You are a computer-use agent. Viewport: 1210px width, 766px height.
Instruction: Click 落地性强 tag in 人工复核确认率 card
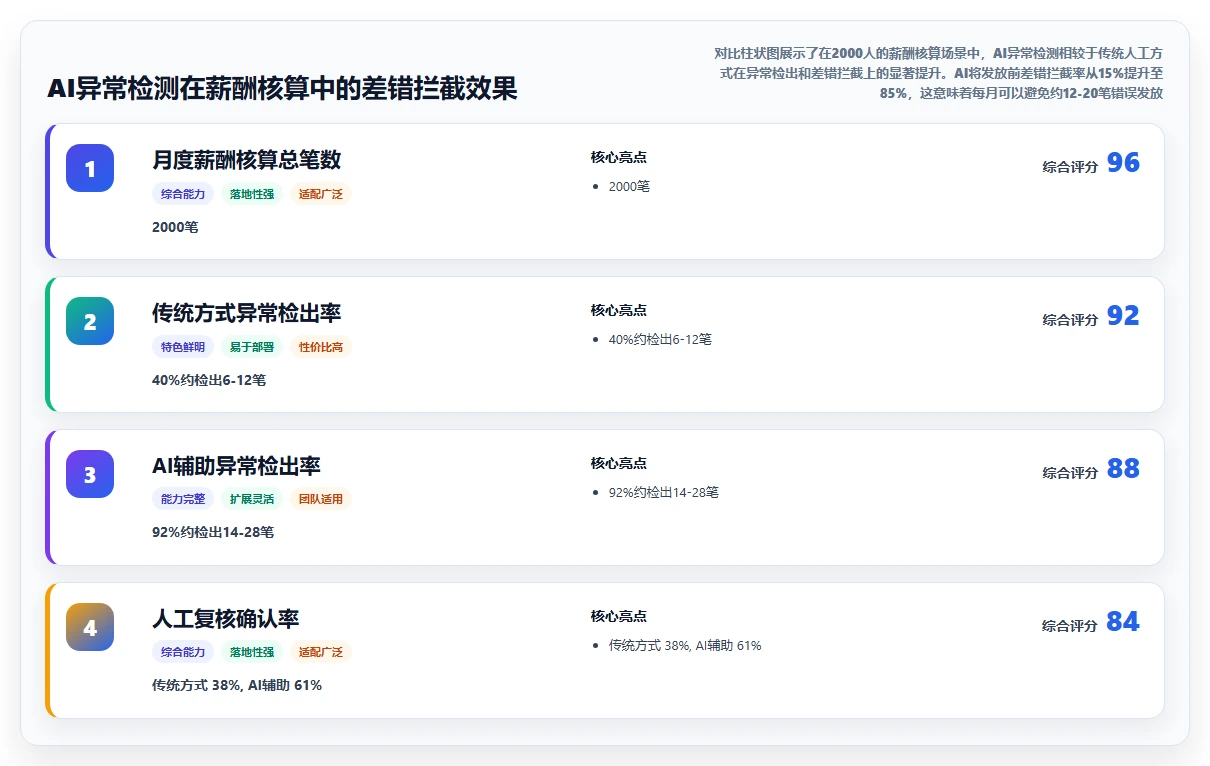point(252,652)
